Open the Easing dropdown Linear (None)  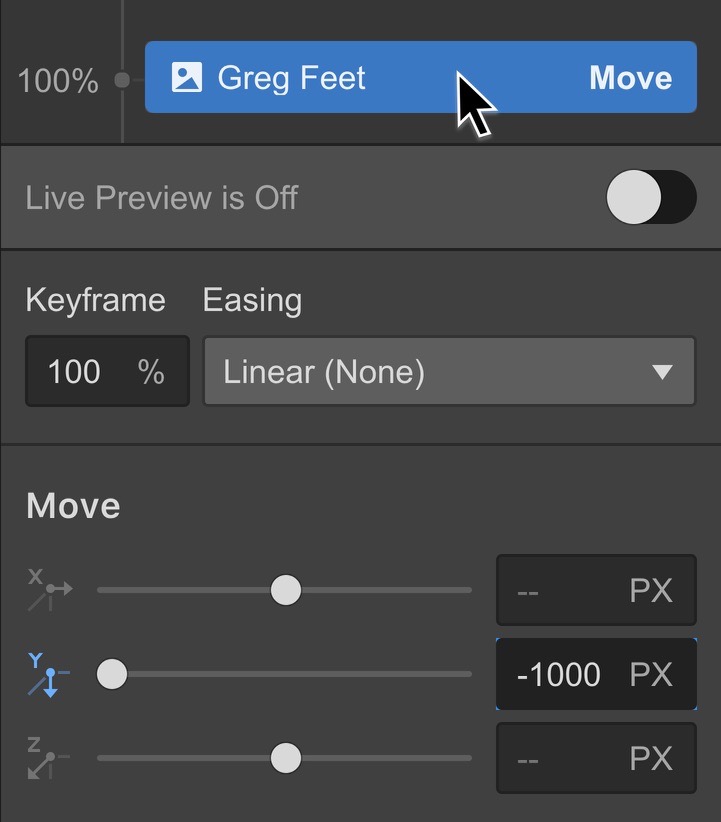click(449, 371)
